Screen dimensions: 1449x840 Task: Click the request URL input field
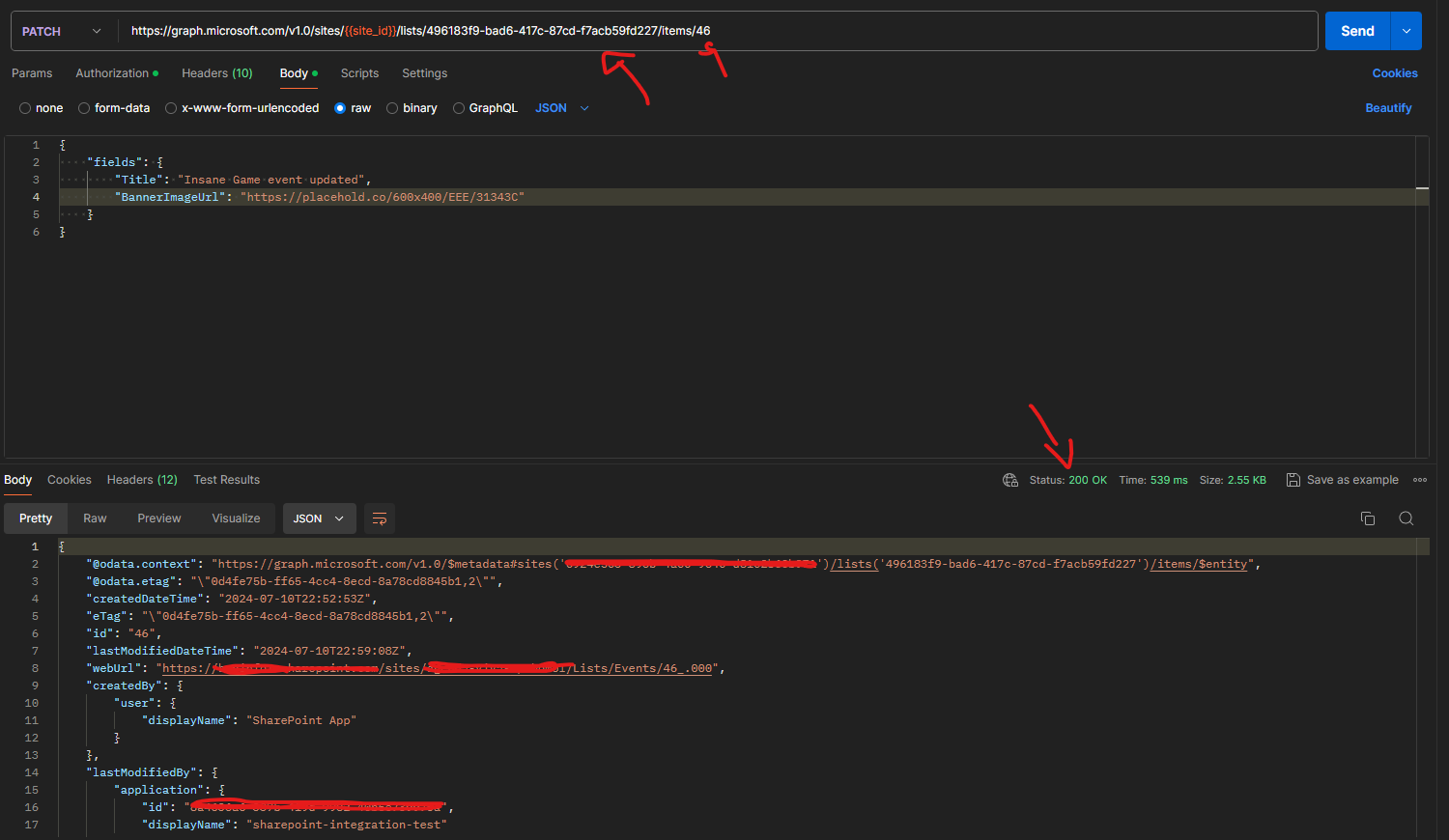coord(718,31)
